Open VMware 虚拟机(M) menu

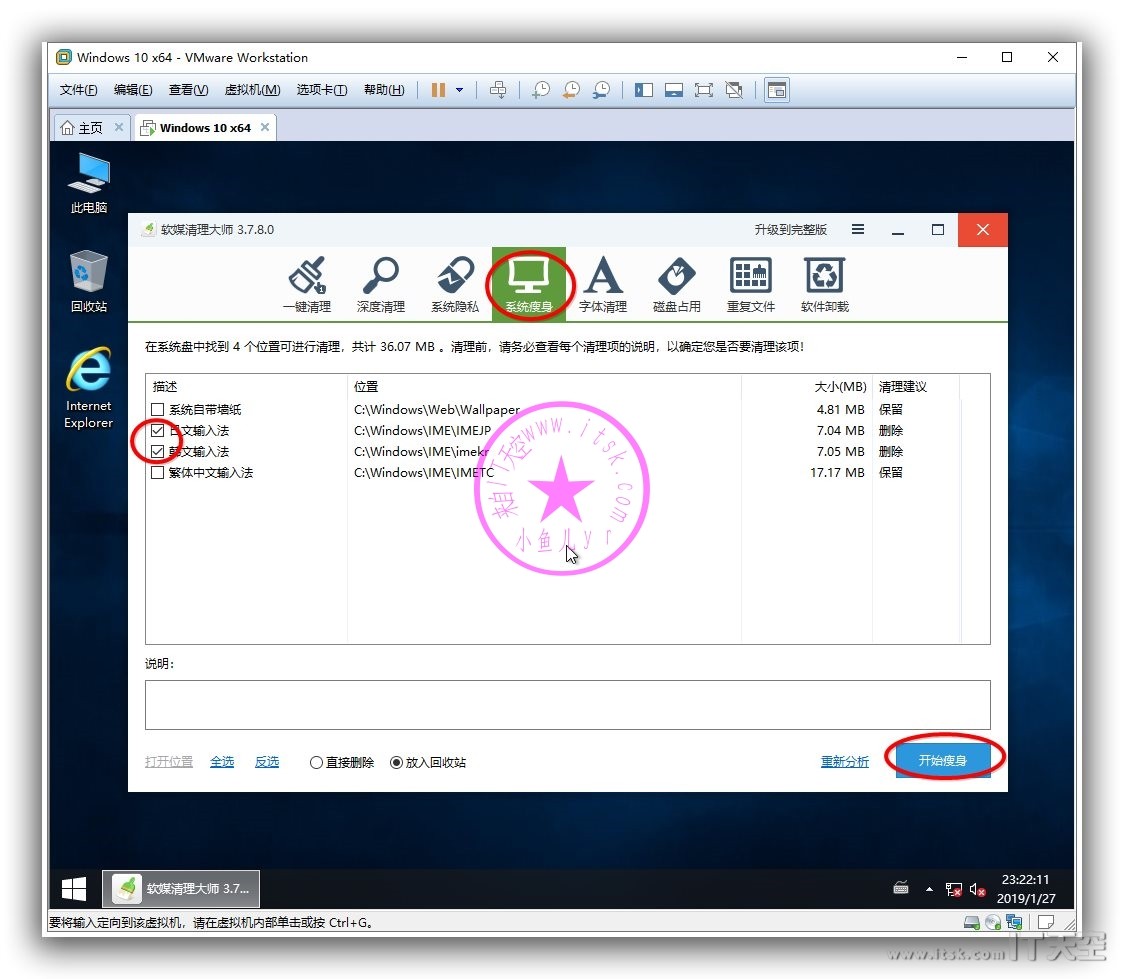(252, 90)
